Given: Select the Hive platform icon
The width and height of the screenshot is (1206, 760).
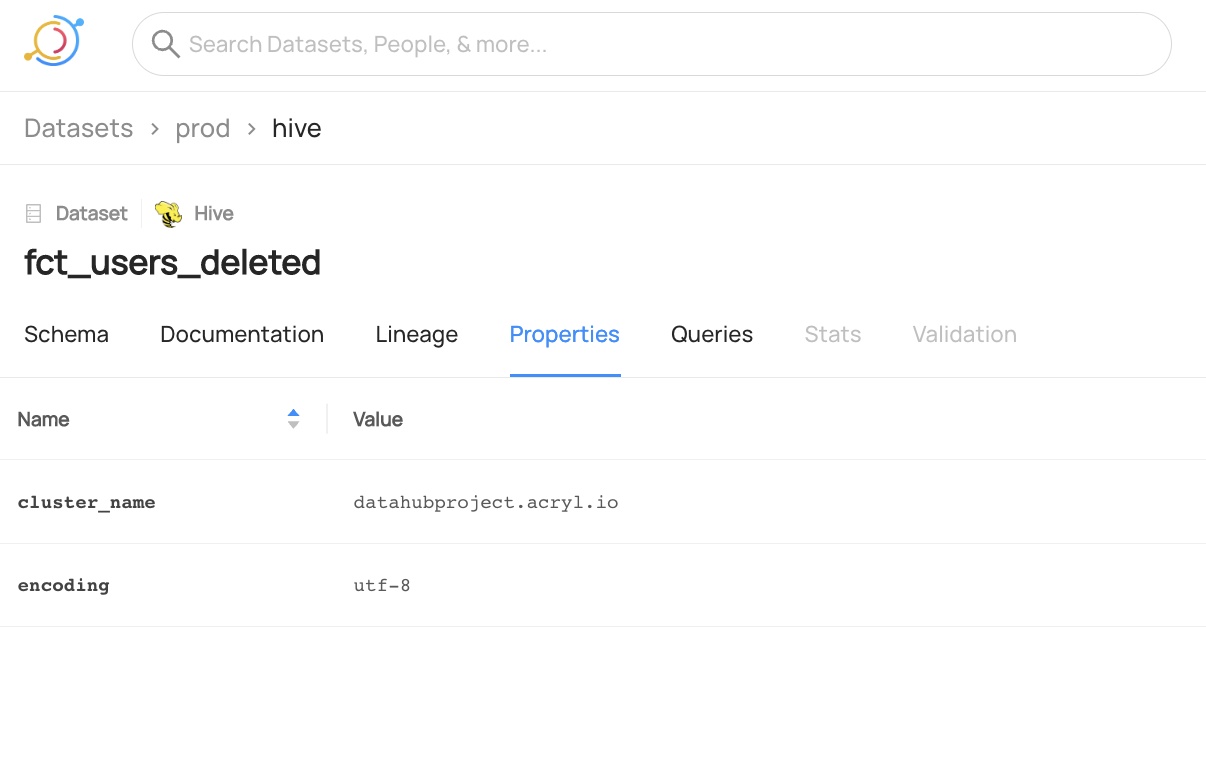Looking at the screenshot, I should click(x=168, y=213).
